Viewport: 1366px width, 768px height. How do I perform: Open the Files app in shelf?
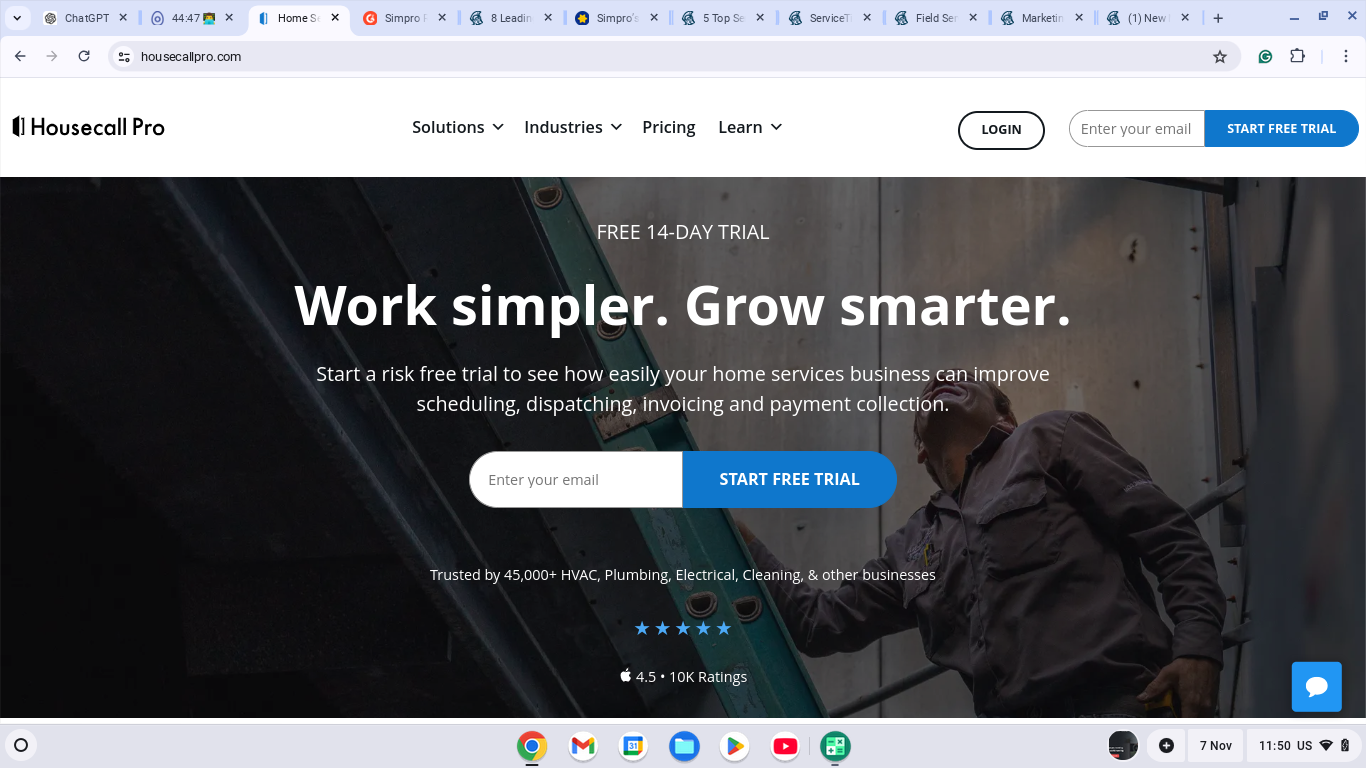(684, 746)
